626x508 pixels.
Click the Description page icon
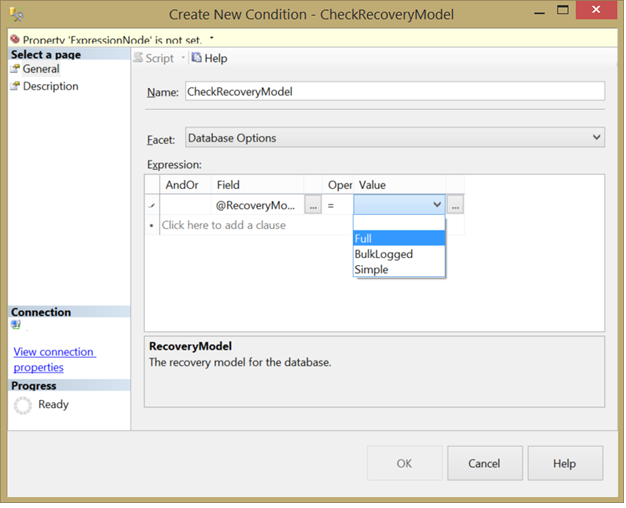(15, 86)
